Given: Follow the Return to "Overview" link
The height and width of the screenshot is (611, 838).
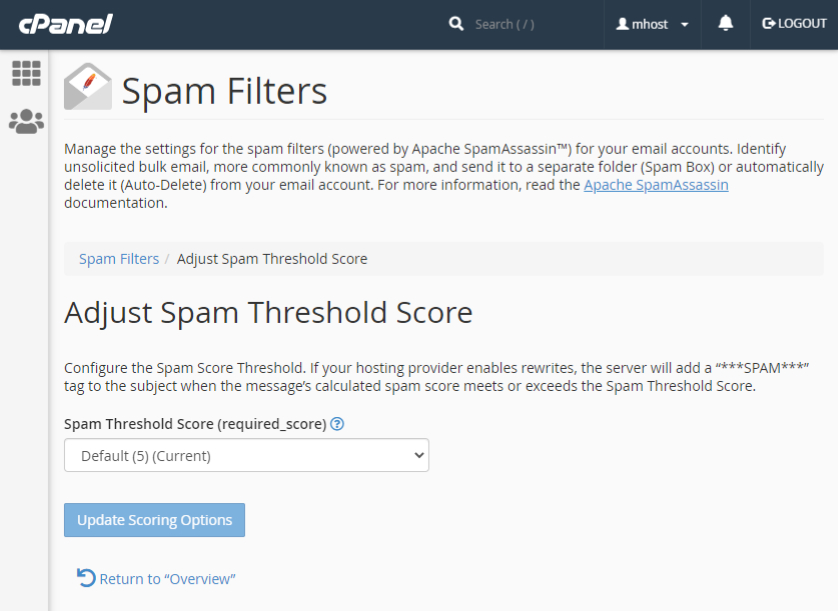Looking at the screenshot, I should 167,579.
